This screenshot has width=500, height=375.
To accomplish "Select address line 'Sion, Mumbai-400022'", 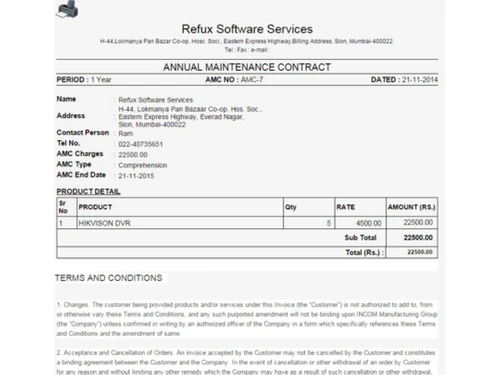I will tap(152, 125).
